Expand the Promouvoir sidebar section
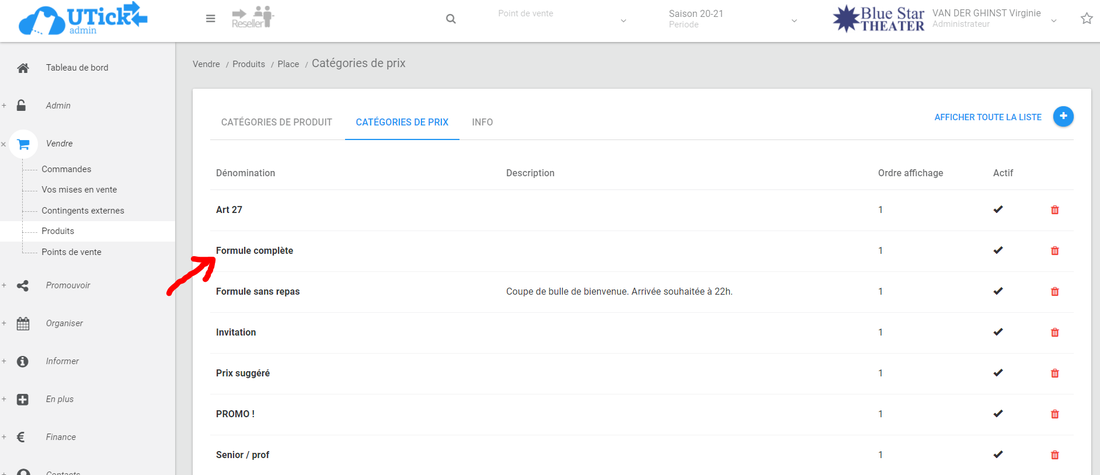 (x=67, y=285)
